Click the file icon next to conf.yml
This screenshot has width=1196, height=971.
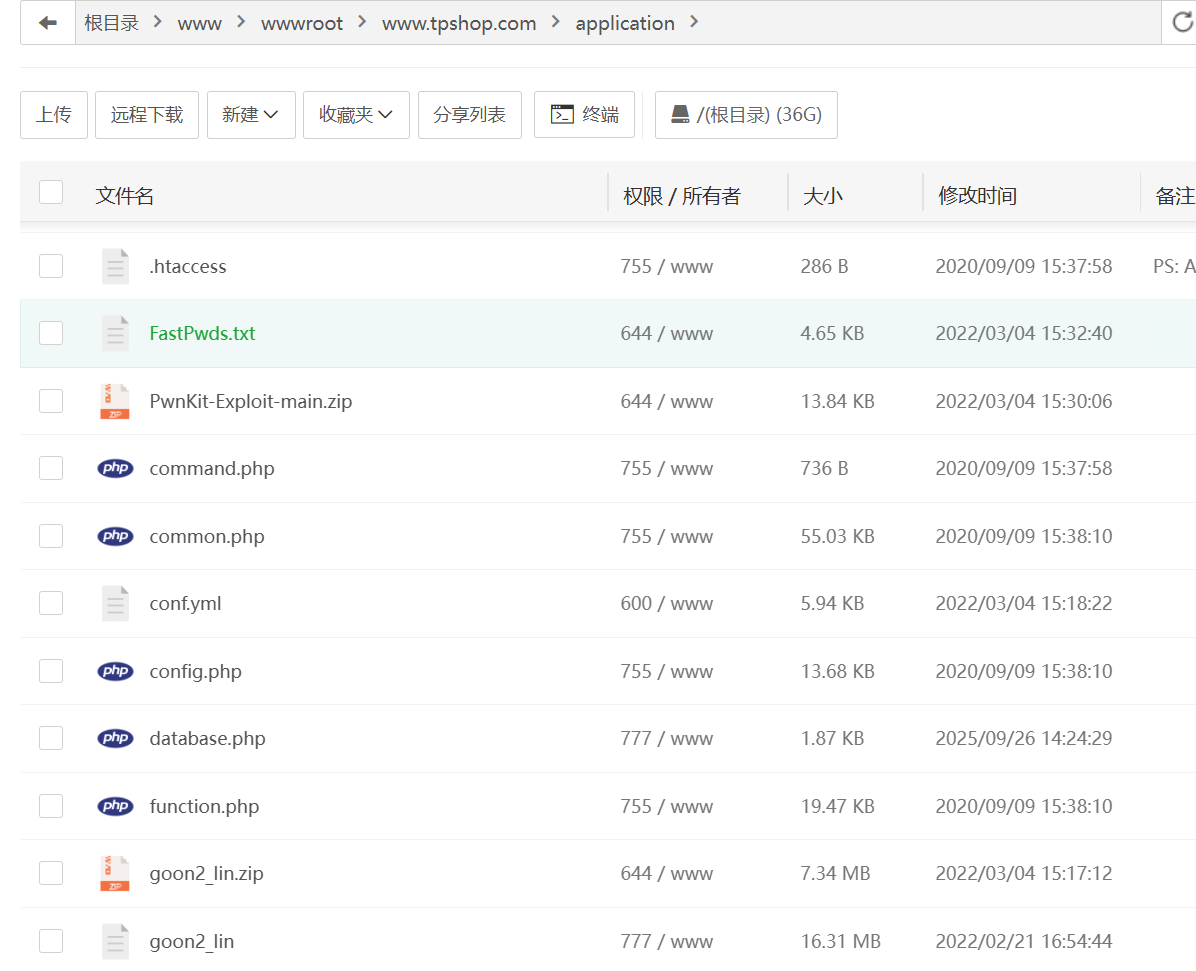[115, 603]
